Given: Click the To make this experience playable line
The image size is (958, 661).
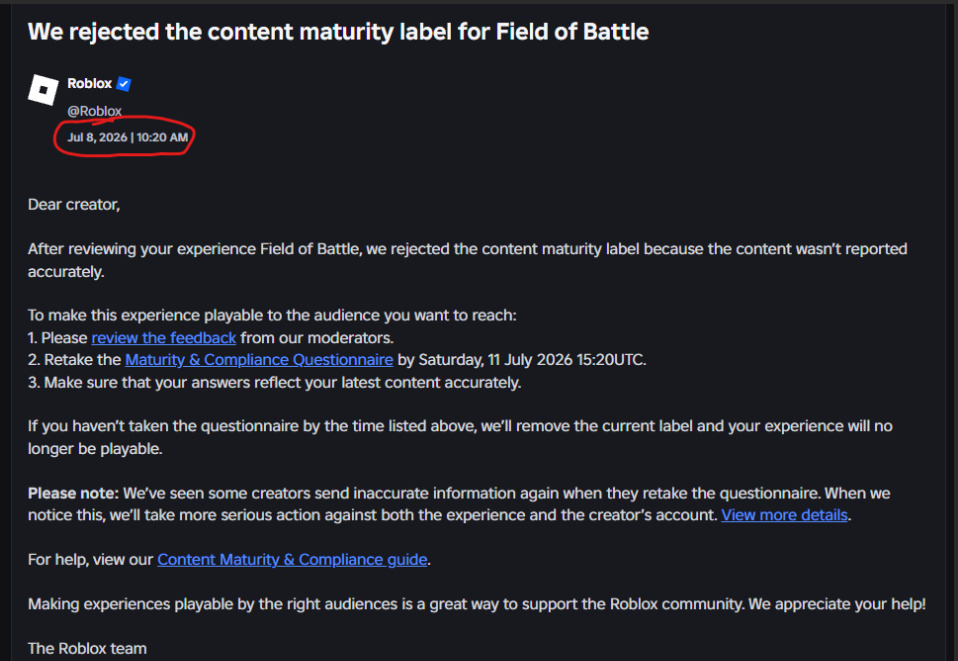Looking at the screenshot, I should (x=272, y=315).
